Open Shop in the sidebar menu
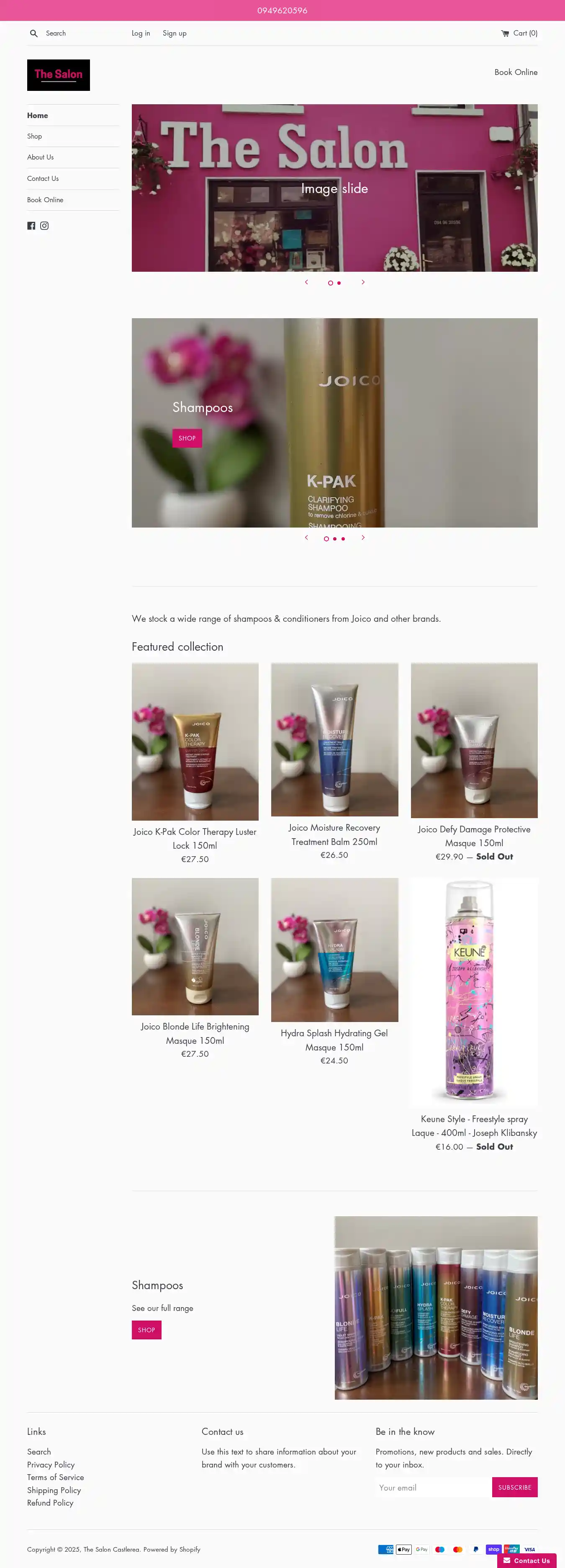This screenshot has width=565, height=1568. click(x=35, y=136)
